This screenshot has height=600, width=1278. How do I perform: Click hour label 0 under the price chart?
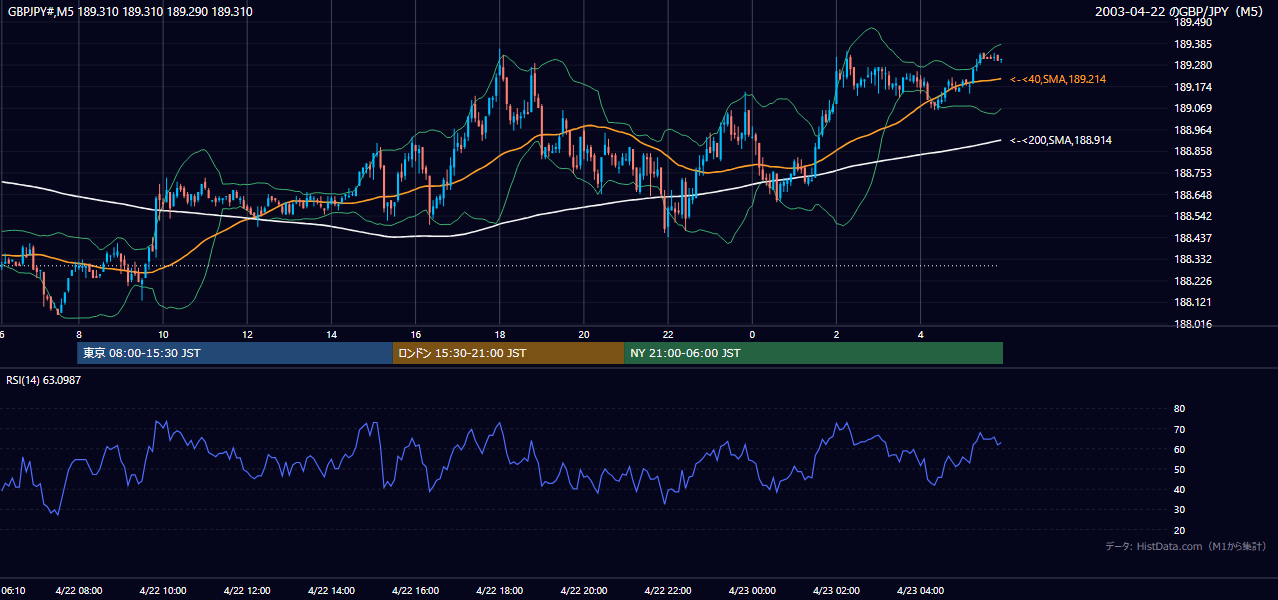tap(752, 335)
